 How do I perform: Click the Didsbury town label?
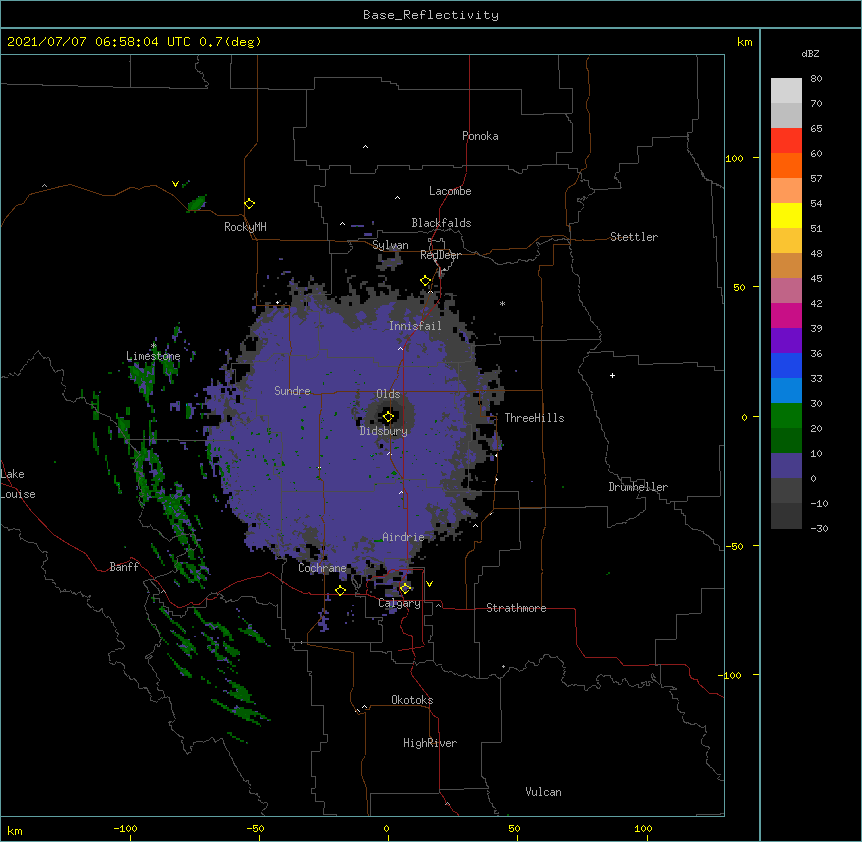click(383, 431)
